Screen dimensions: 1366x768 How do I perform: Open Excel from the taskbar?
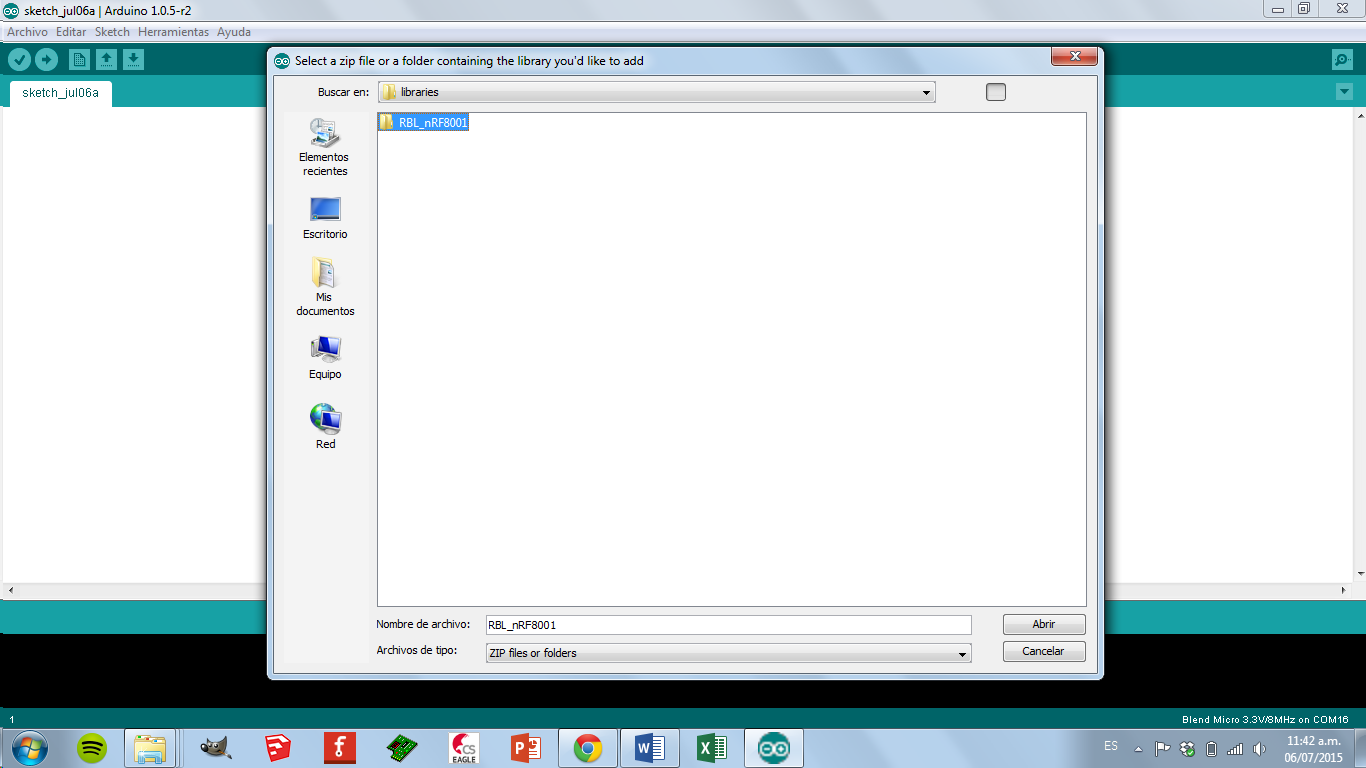coord(712,748)
